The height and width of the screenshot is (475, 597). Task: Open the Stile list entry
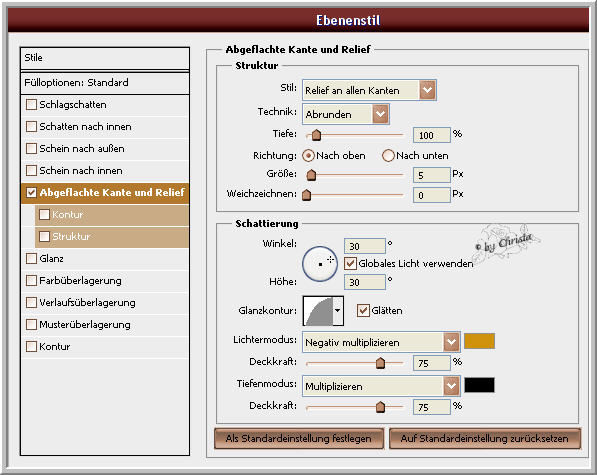pyautogui.click(x=105, y=58)
